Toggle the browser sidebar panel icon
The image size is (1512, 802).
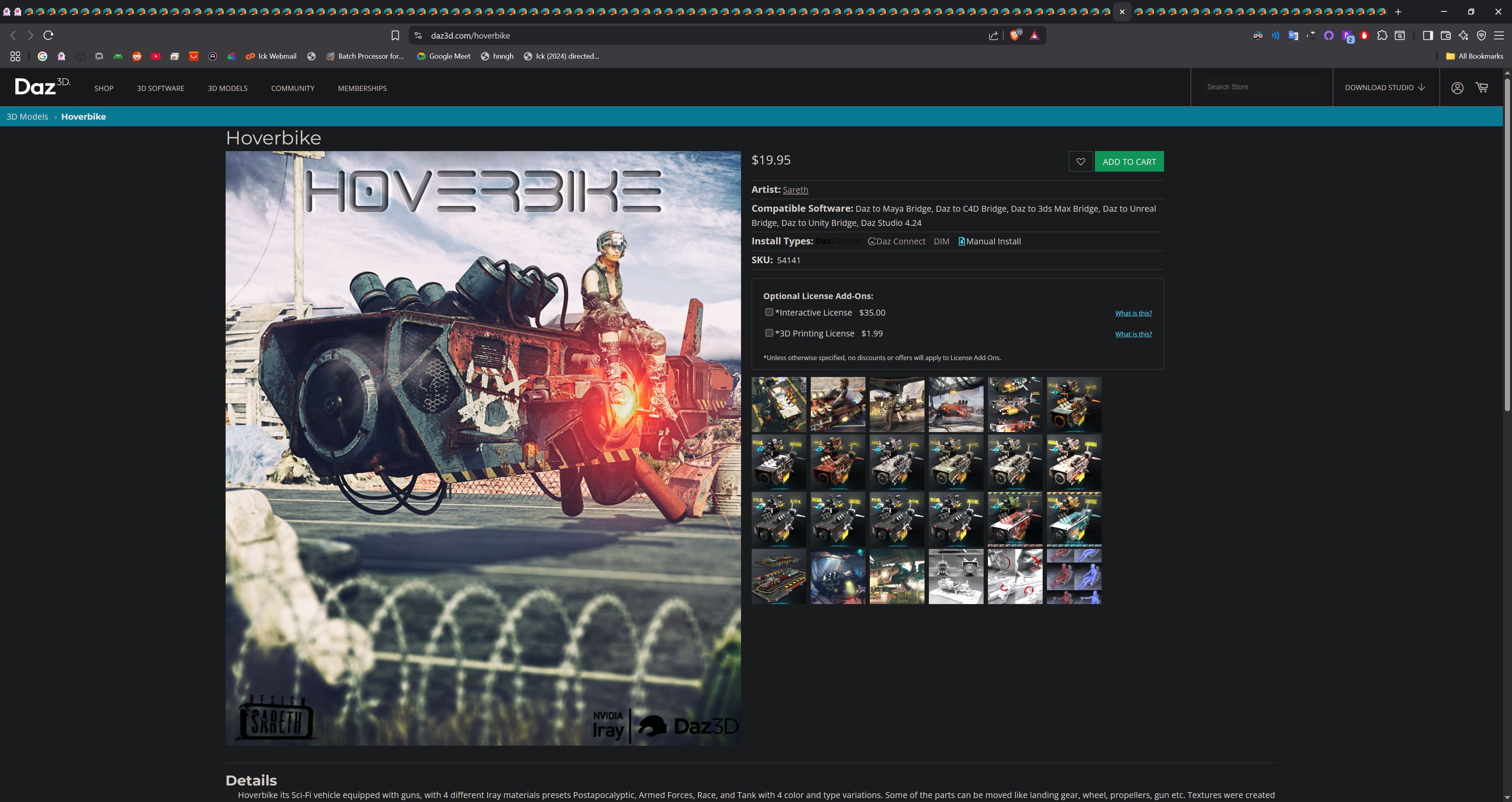(1427, 36)
